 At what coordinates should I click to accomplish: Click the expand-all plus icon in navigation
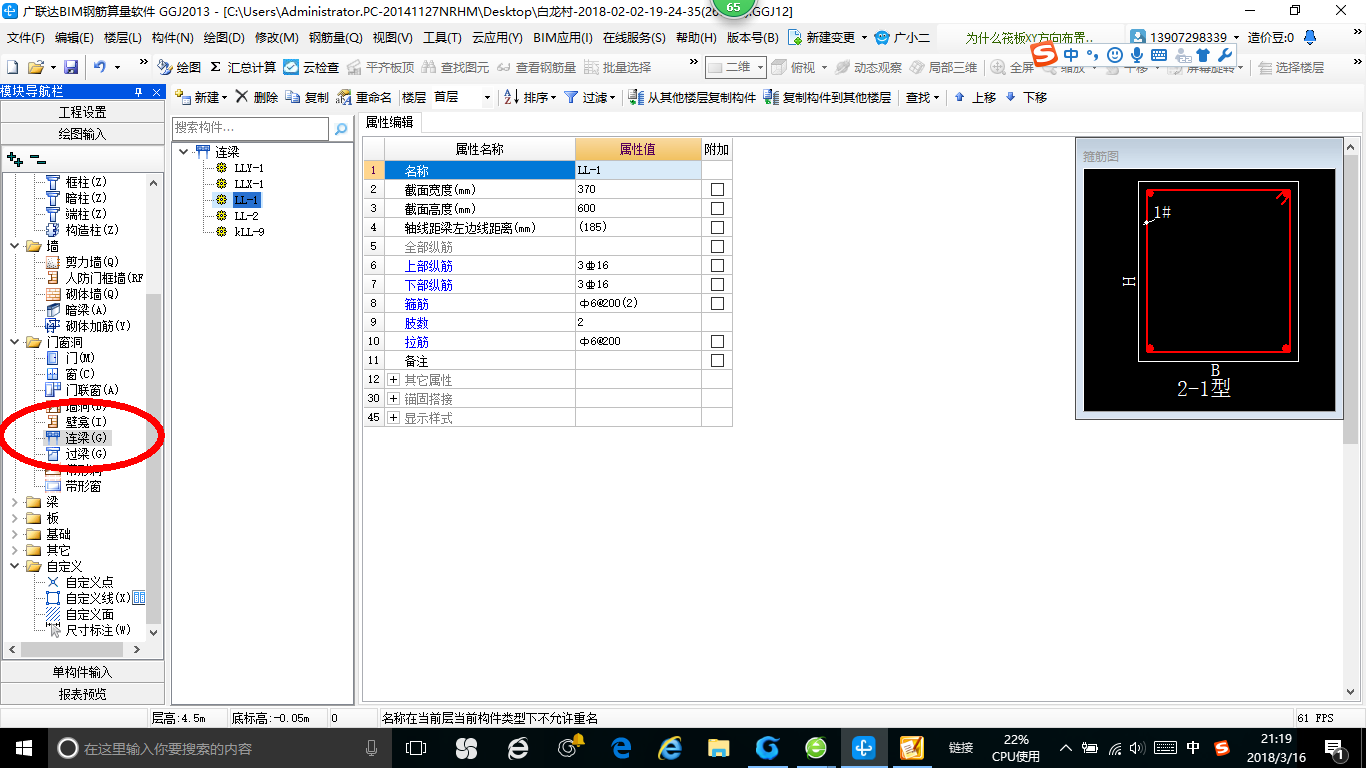point(14,158)
